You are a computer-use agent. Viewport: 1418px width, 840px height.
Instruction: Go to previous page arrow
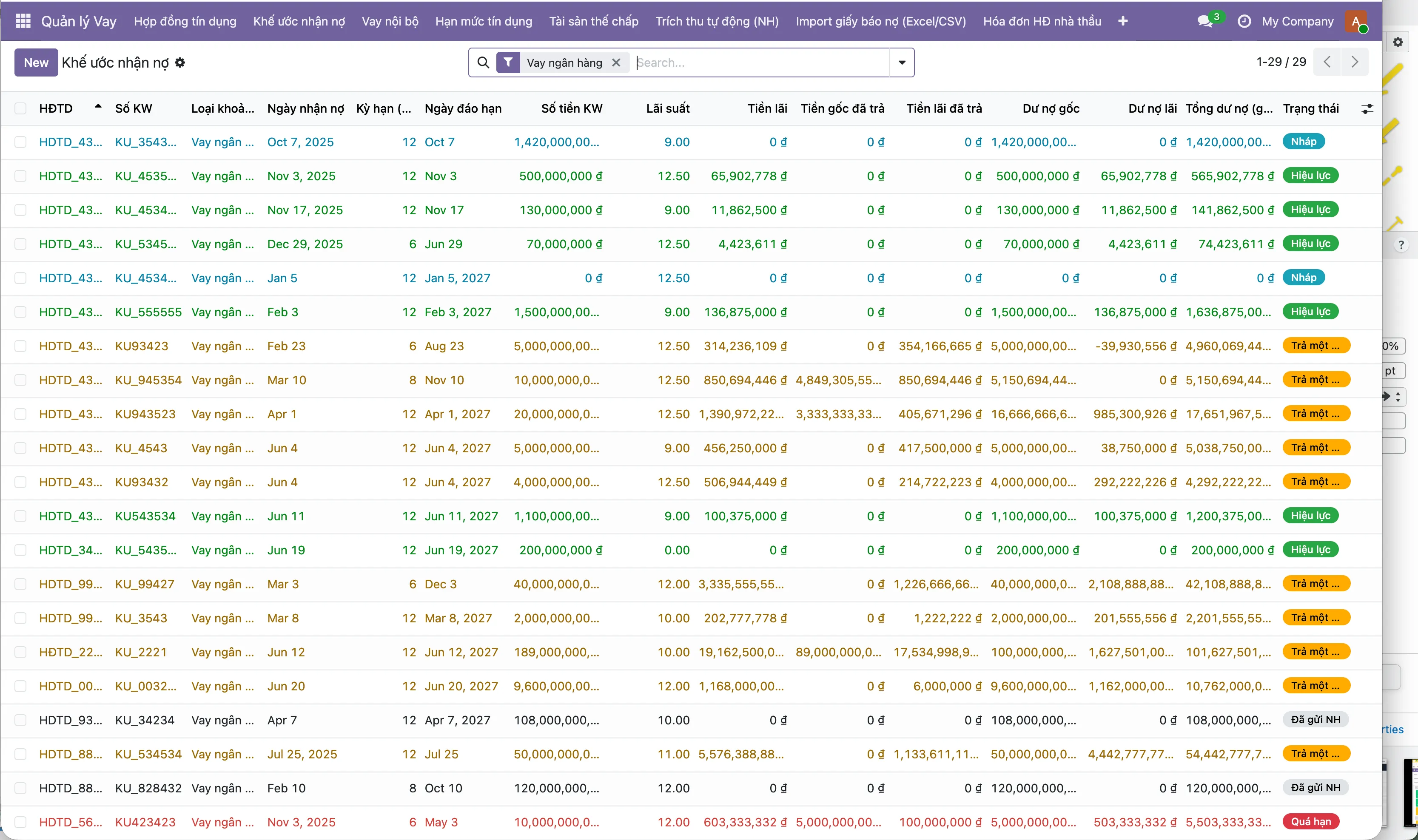pos(1327,62)
